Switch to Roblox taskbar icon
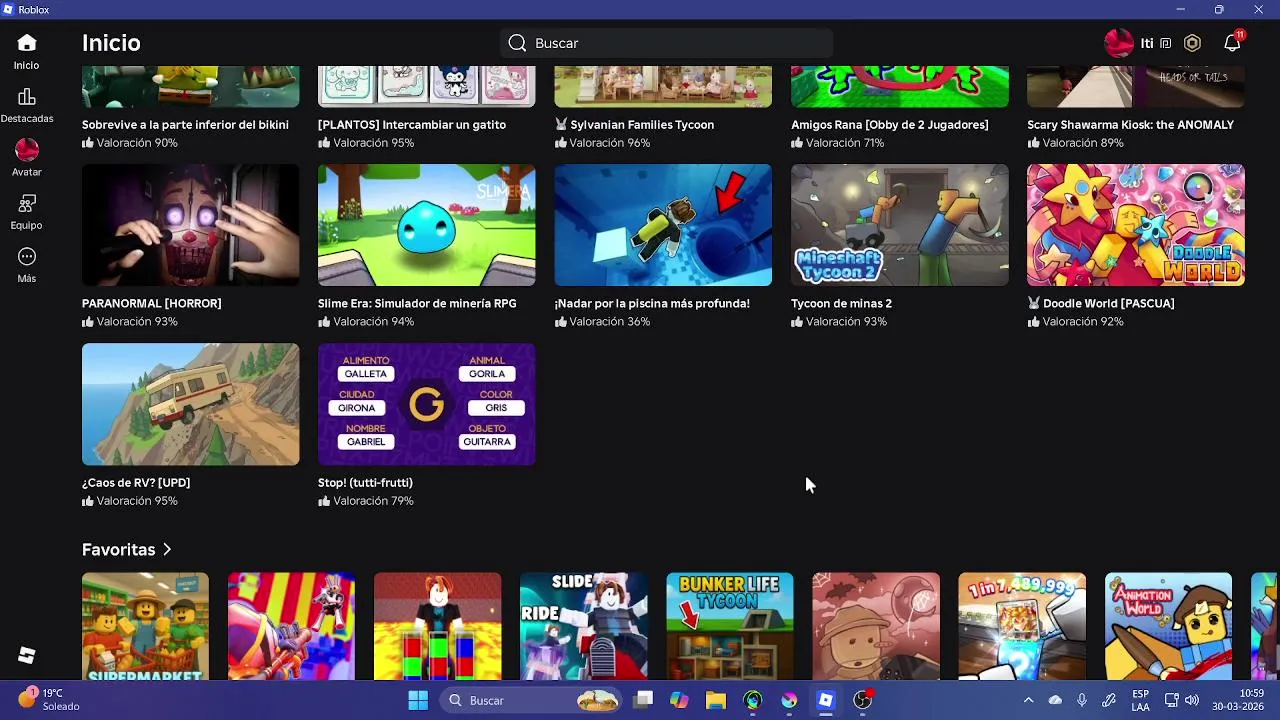Screen dimensions: 1280x720 pos(826,700)
